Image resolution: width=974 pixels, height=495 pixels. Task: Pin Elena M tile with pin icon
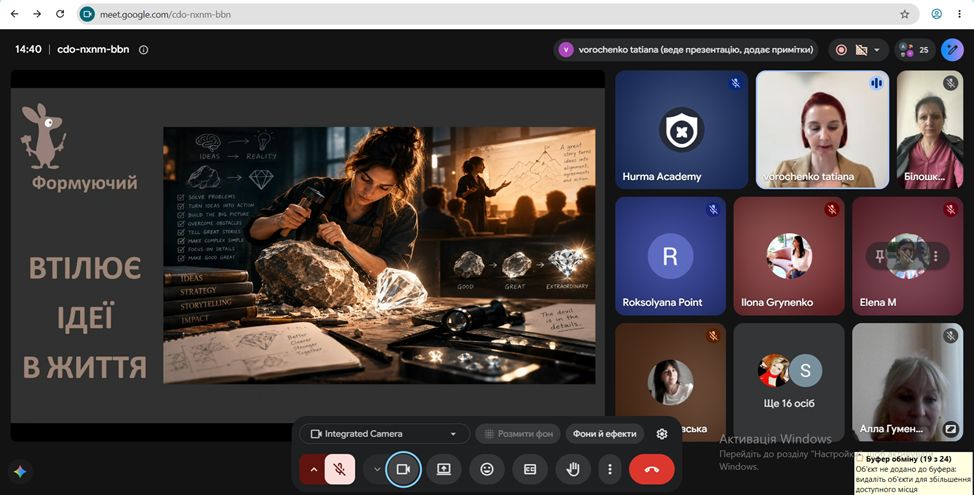pyautogui.click(x=880, y=256)
